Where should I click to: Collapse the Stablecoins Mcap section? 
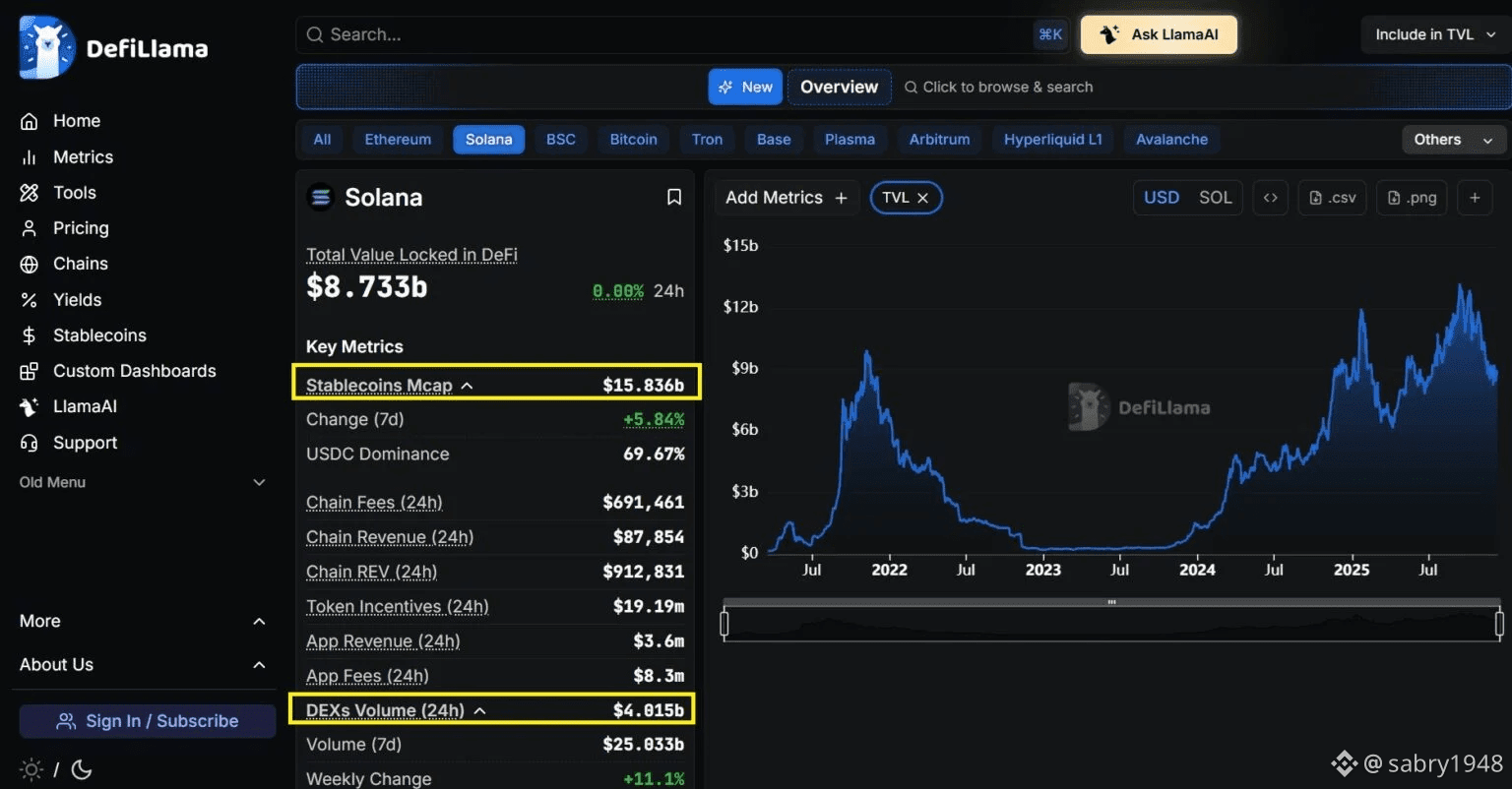click(468, 386)
